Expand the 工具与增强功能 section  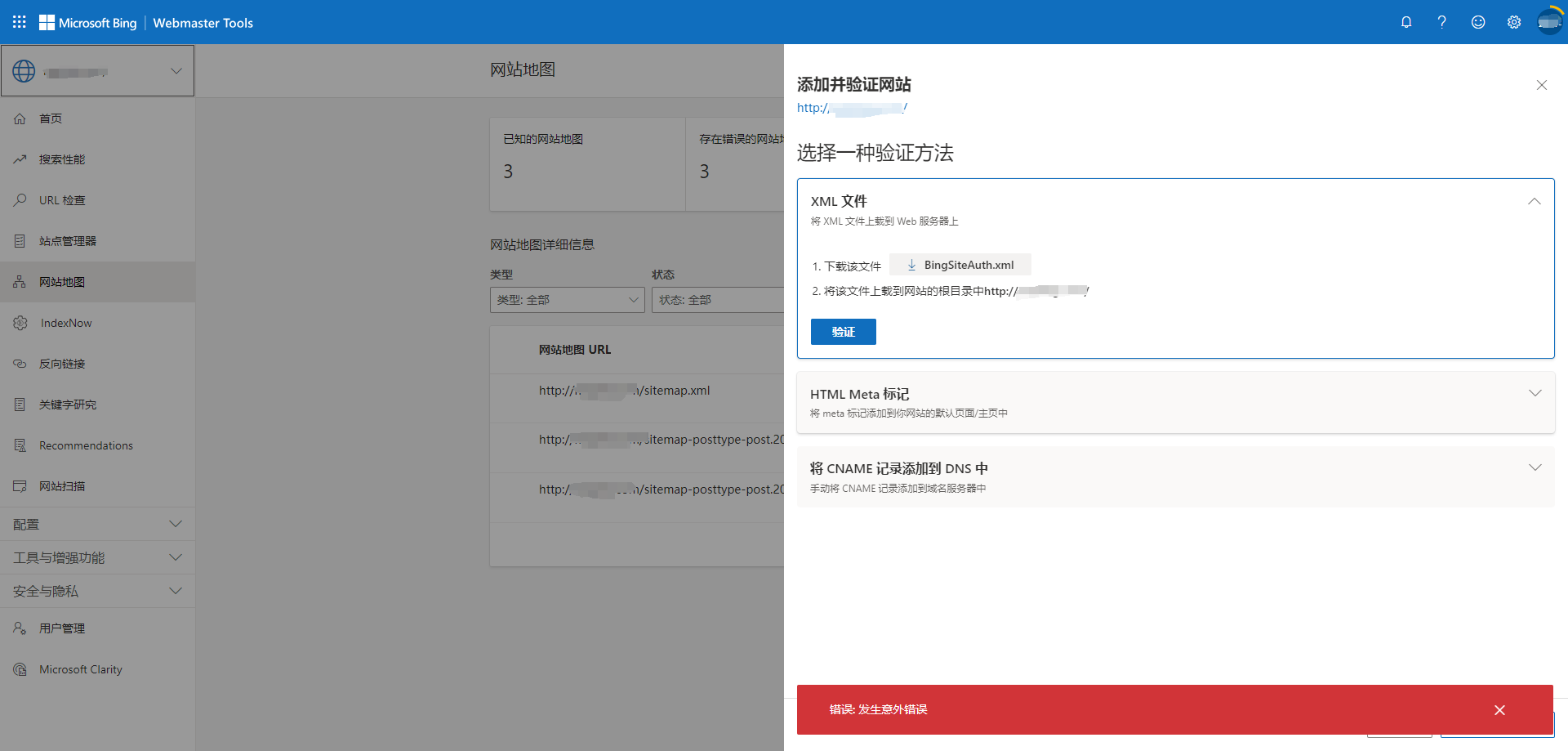coord(97,557)
